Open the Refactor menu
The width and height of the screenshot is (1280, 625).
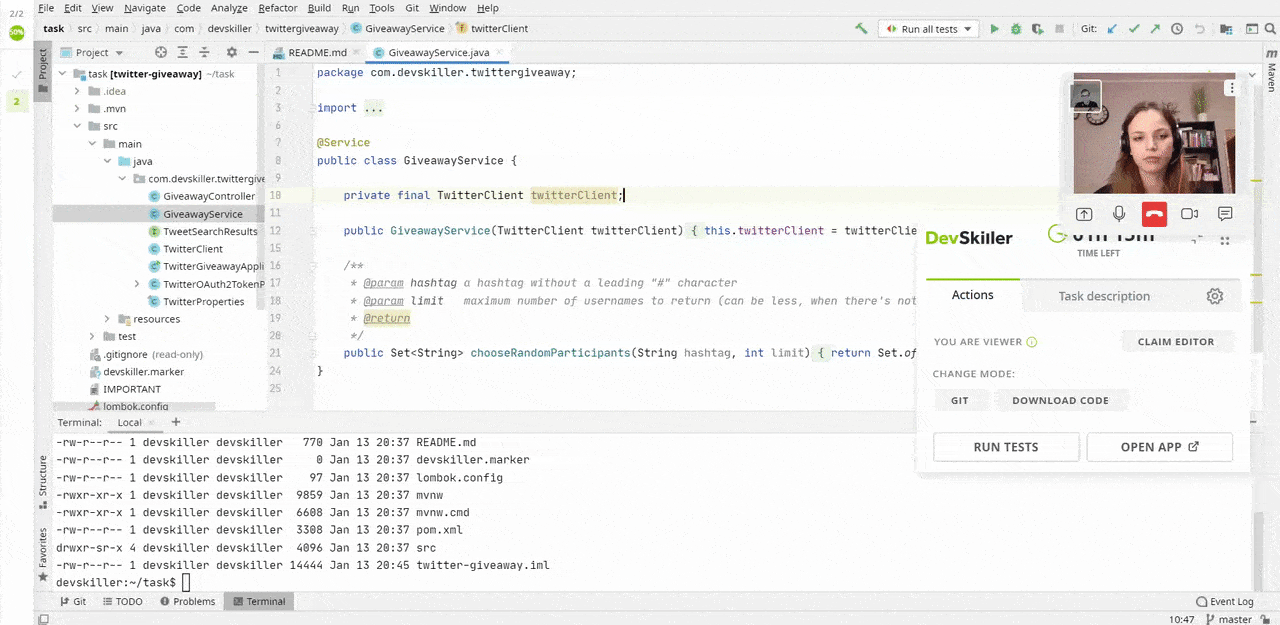(277, 8)
